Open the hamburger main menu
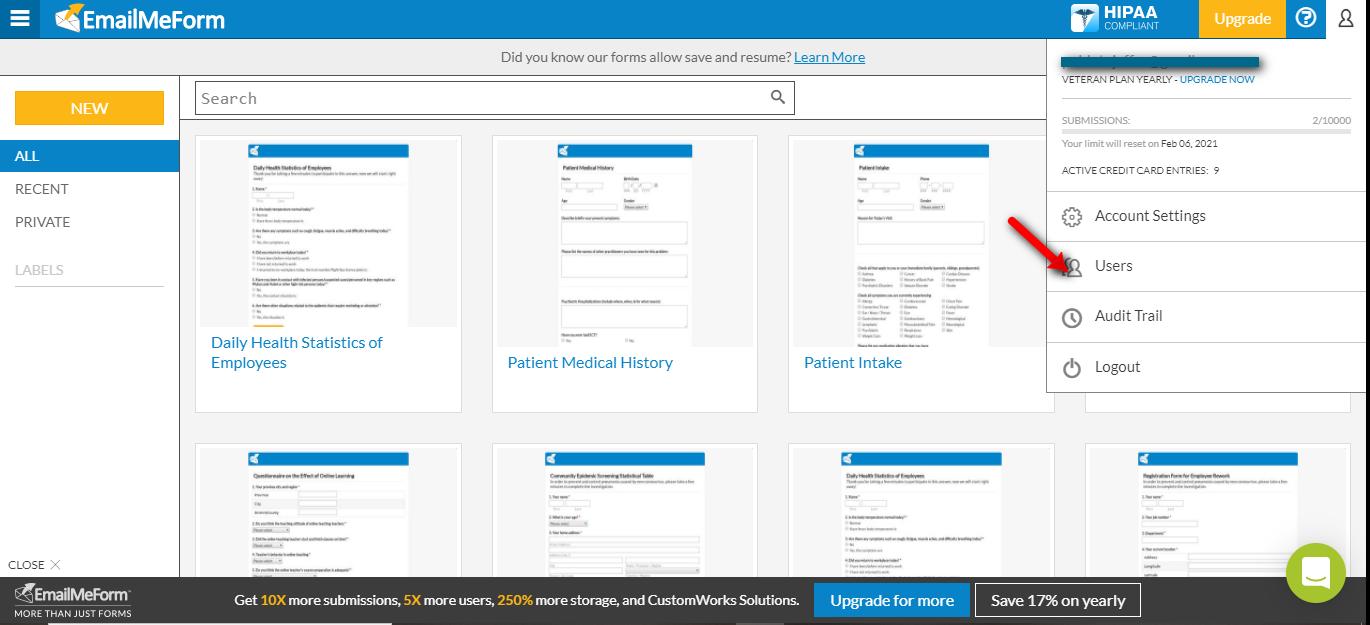Image resolution: width=1370 pixels, height=625 pixels. tap(20, 19)
